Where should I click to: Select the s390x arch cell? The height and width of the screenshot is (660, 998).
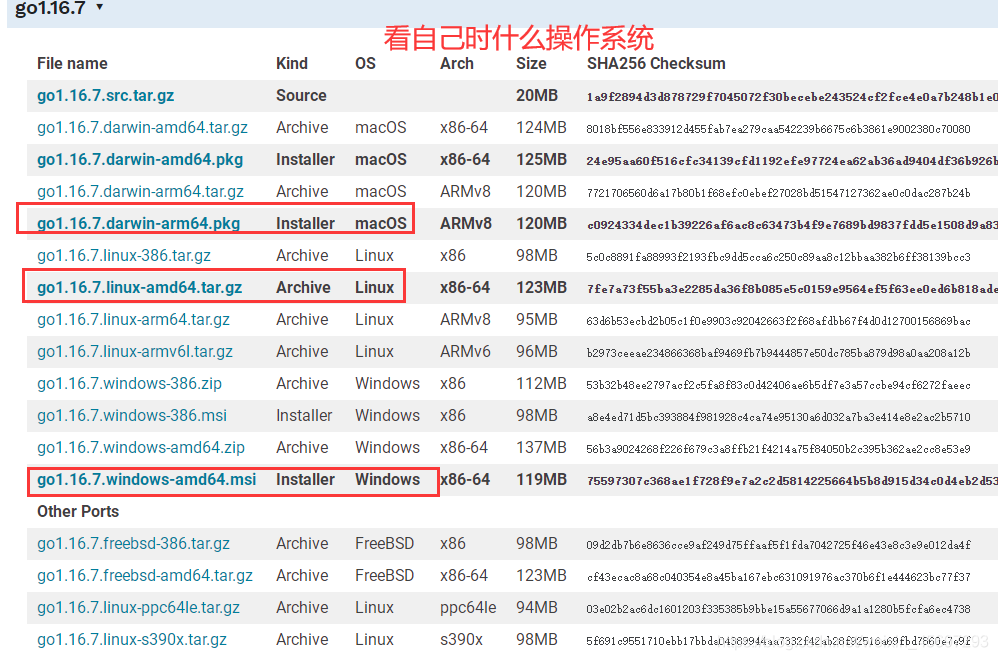[x=461, y=639]
